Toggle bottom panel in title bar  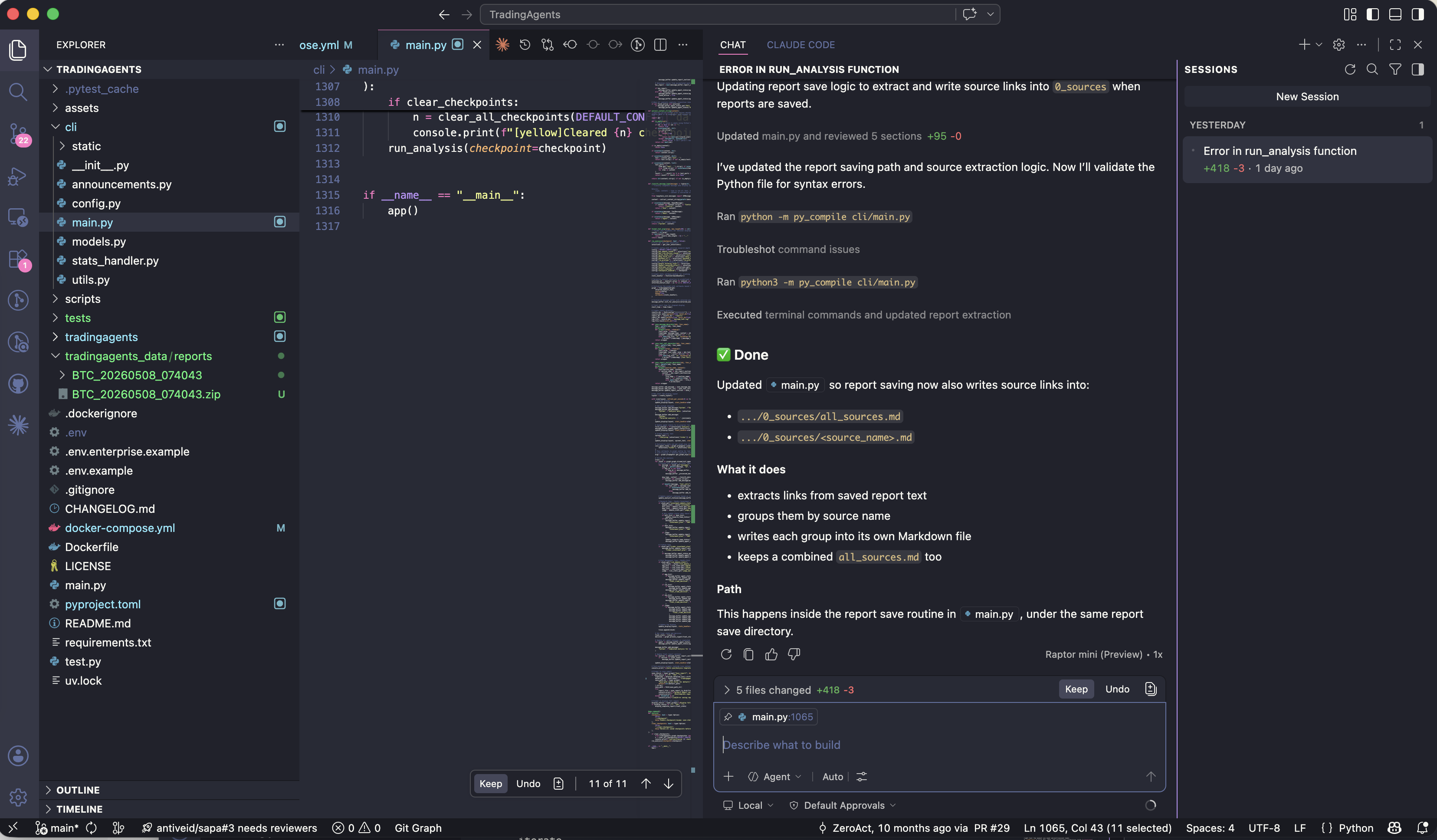pyautogui.click(x=1395, y=14)
